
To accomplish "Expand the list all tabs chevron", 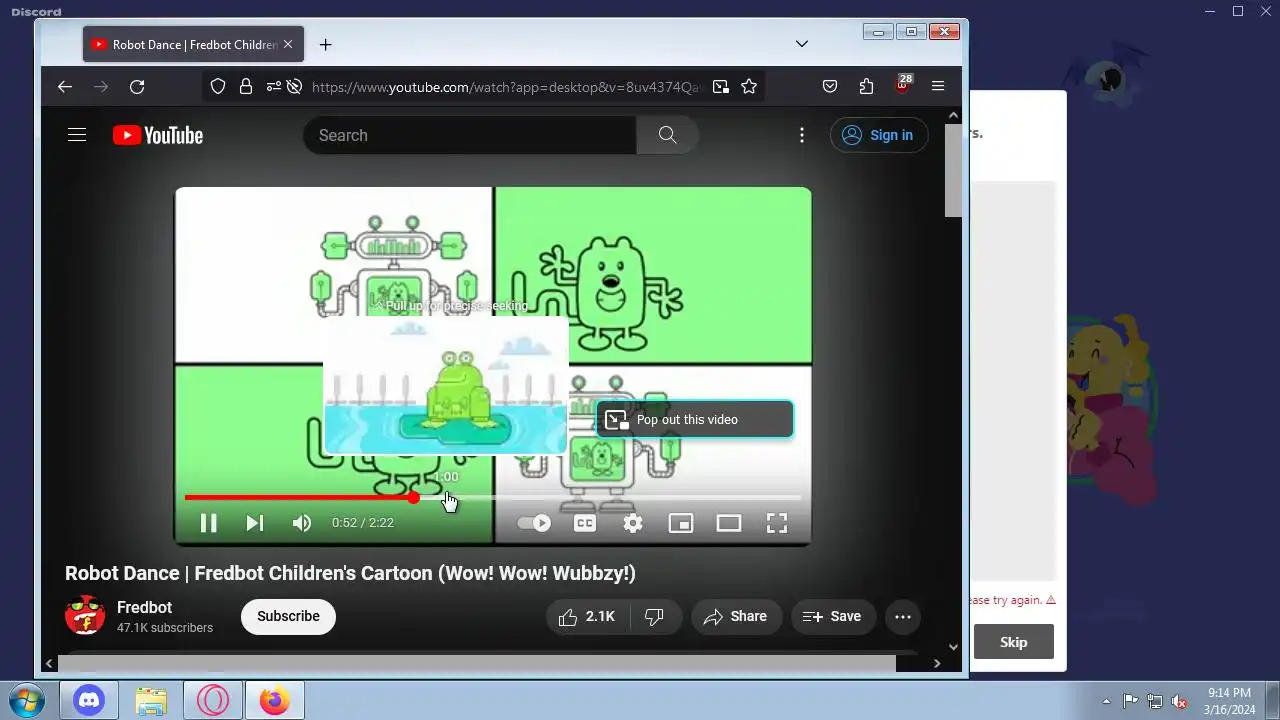I will pyautogui.click(x=802, y=44).
